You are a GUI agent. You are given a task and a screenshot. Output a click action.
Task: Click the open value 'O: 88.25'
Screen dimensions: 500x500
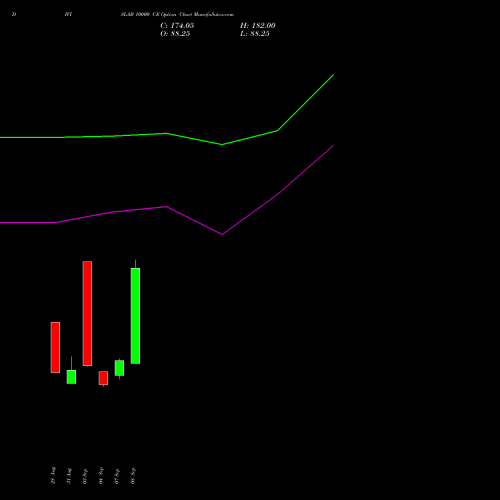[175, 34]
